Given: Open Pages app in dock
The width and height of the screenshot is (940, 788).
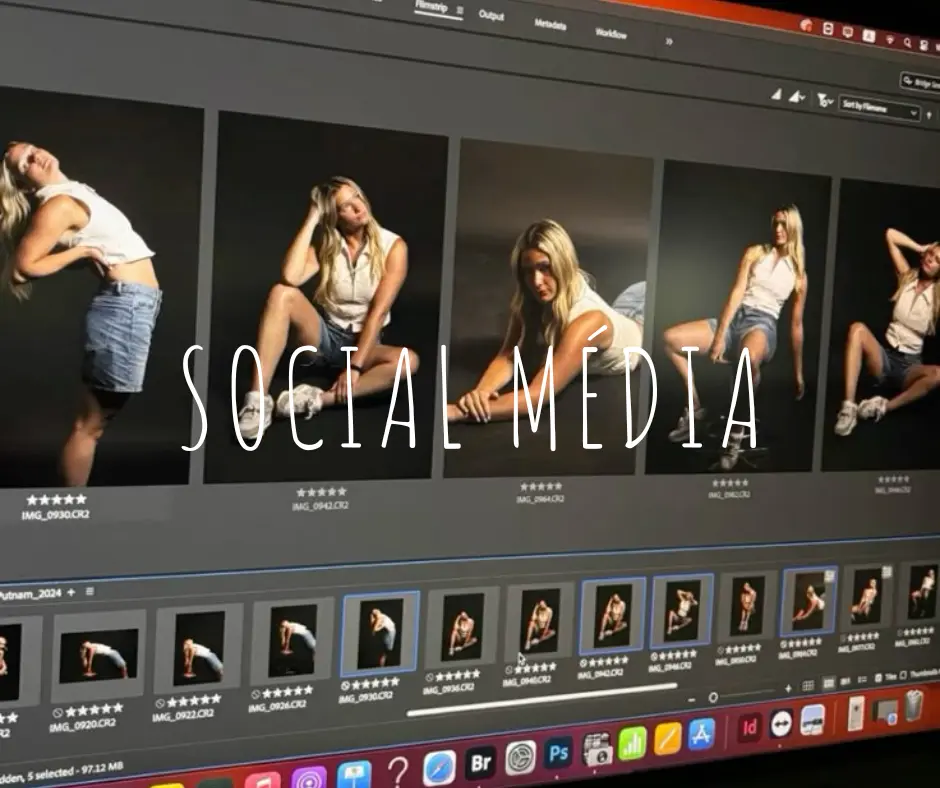Looking at the screenshot, I should (x=667, y=738).
